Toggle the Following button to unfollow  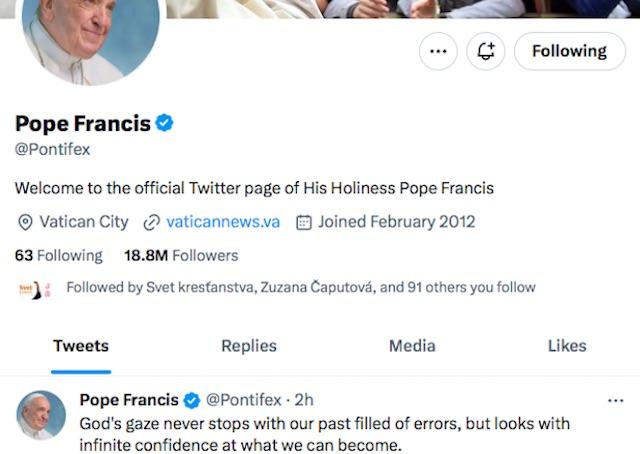coord(569,51)
